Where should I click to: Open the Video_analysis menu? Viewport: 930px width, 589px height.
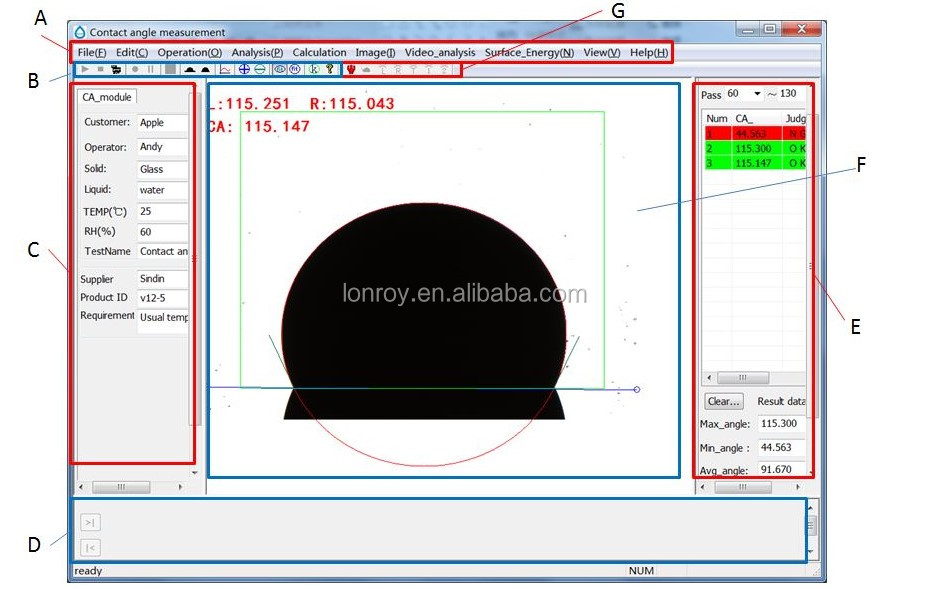coord(439,52)
